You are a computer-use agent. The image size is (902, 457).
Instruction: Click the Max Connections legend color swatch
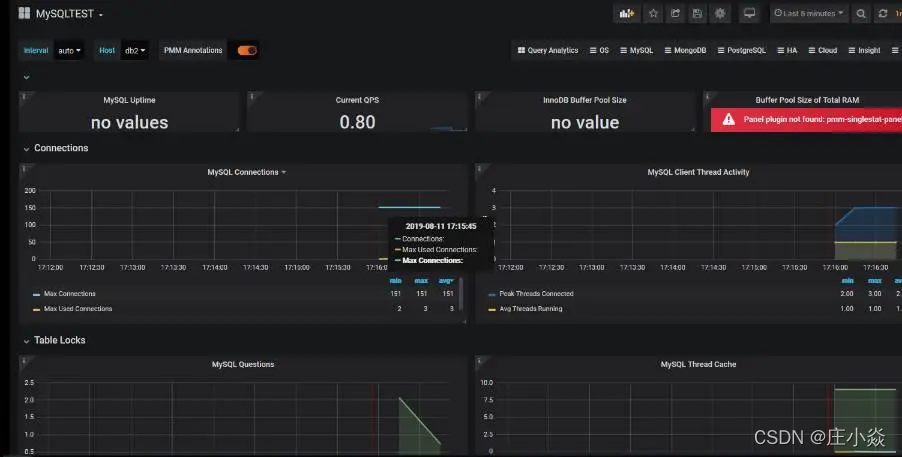[36, 294]
